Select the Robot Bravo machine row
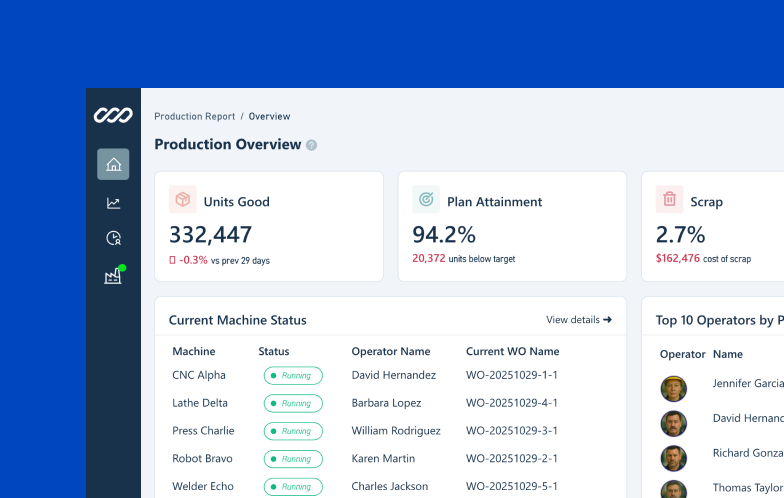This screenshot has width=784, height=498. click(202, 458)
